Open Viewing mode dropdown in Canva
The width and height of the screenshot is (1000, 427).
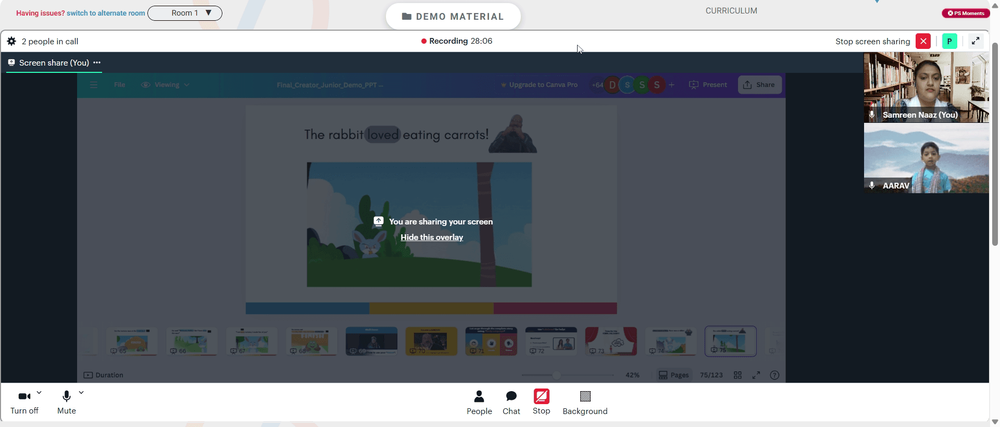(x=165, y=85)
